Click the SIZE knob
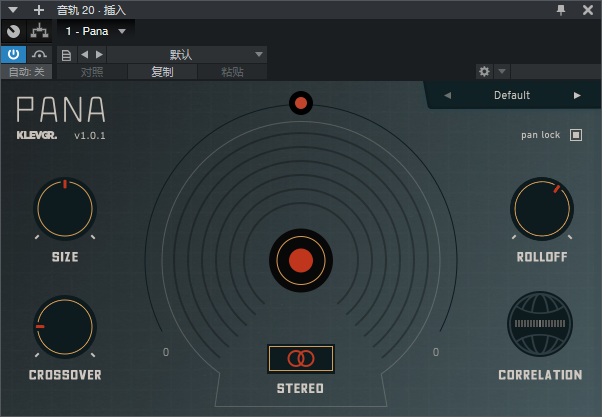This screenshot has width=602, height=417. point(65,209)
